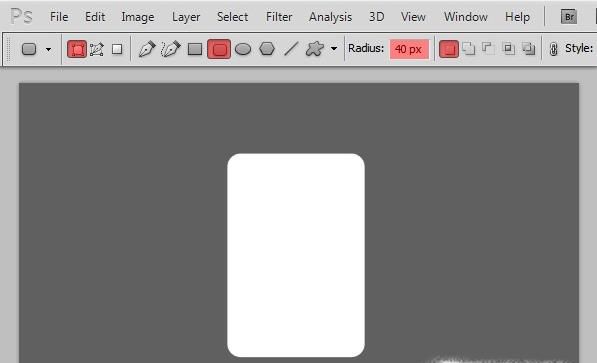Launch Adobe Bridge with Br button
Viewport: 597px width, 363px height.
569,17
